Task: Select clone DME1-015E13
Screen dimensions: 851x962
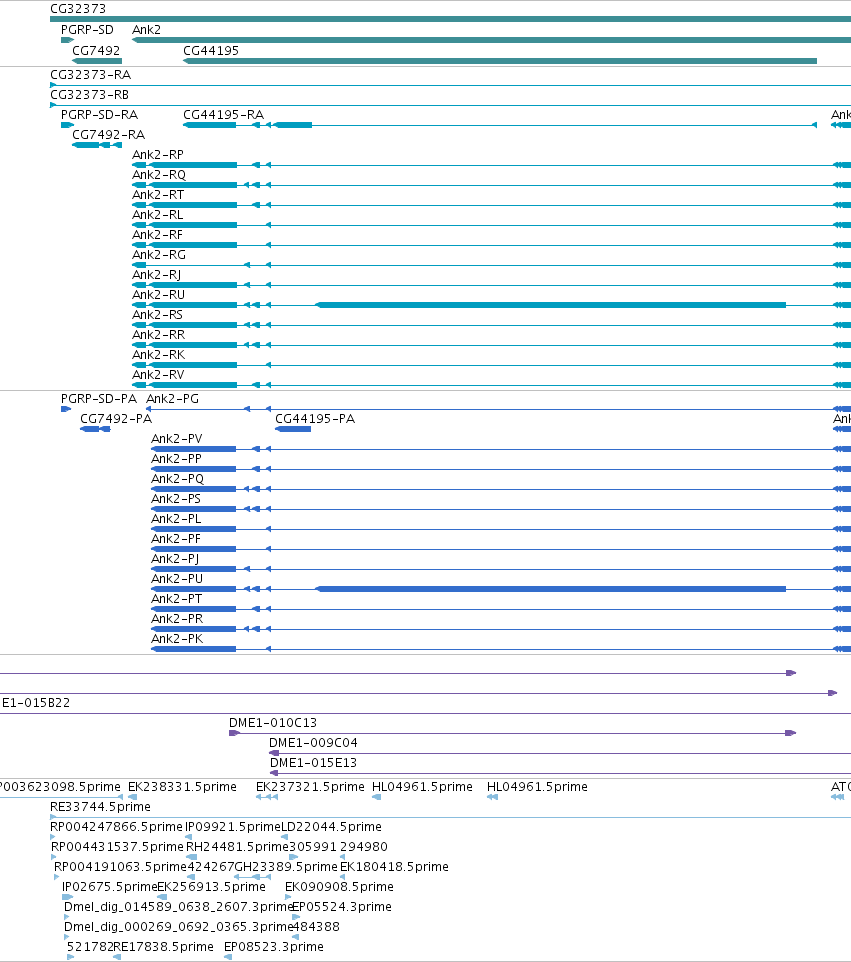Action: [x=313, y=763]
